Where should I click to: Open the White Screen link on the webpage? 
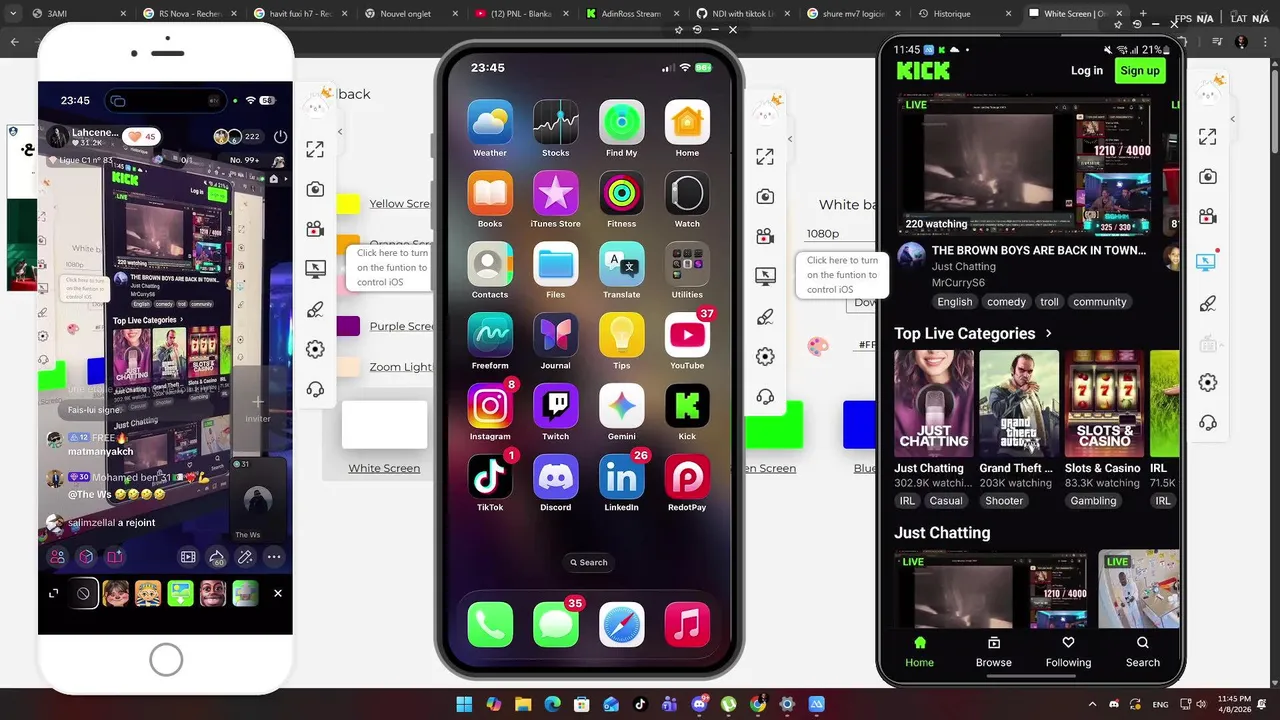[x=384, y=468]
